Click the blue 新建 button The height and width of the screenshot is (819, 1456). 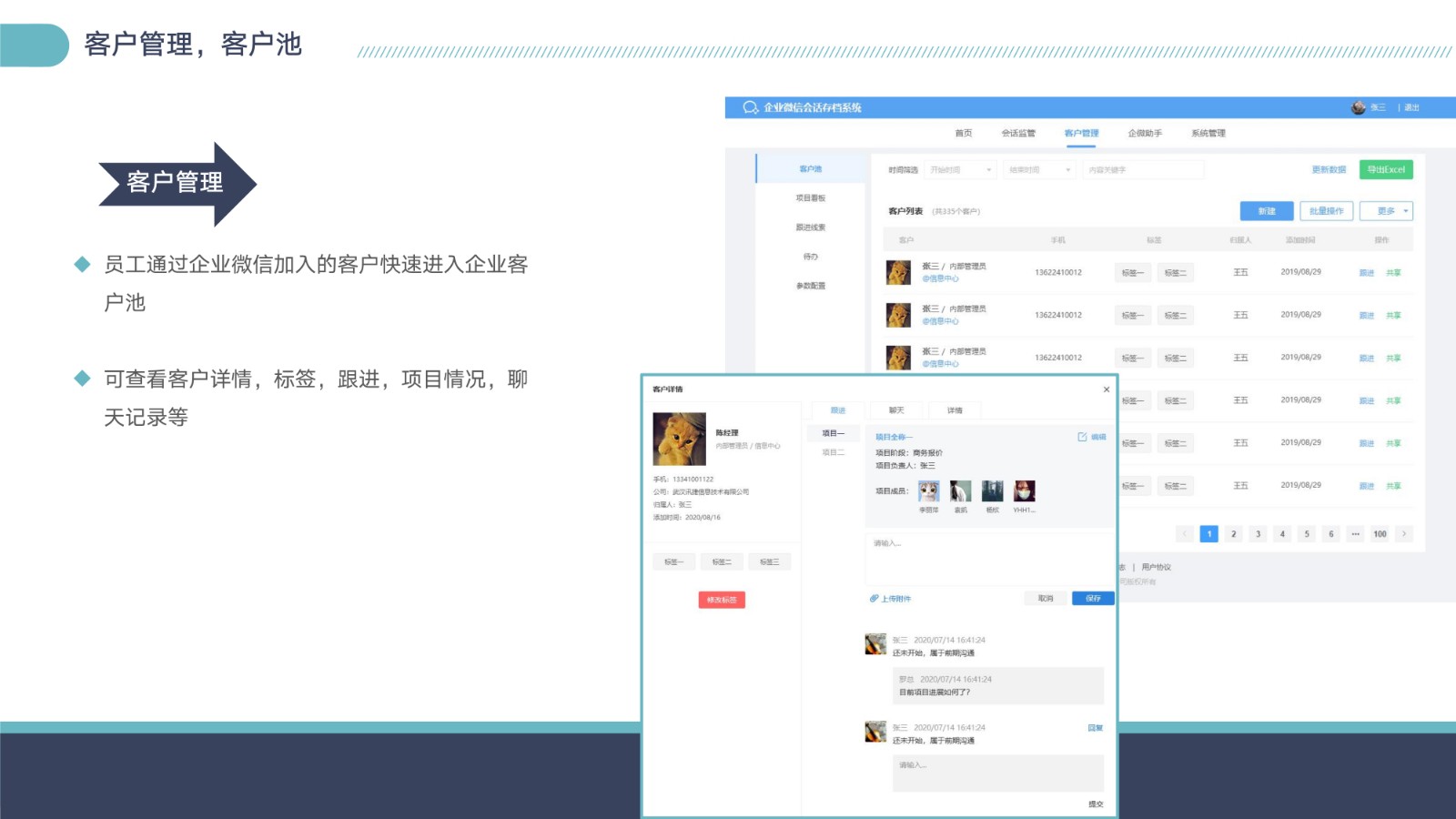[x=1267, y=211]
